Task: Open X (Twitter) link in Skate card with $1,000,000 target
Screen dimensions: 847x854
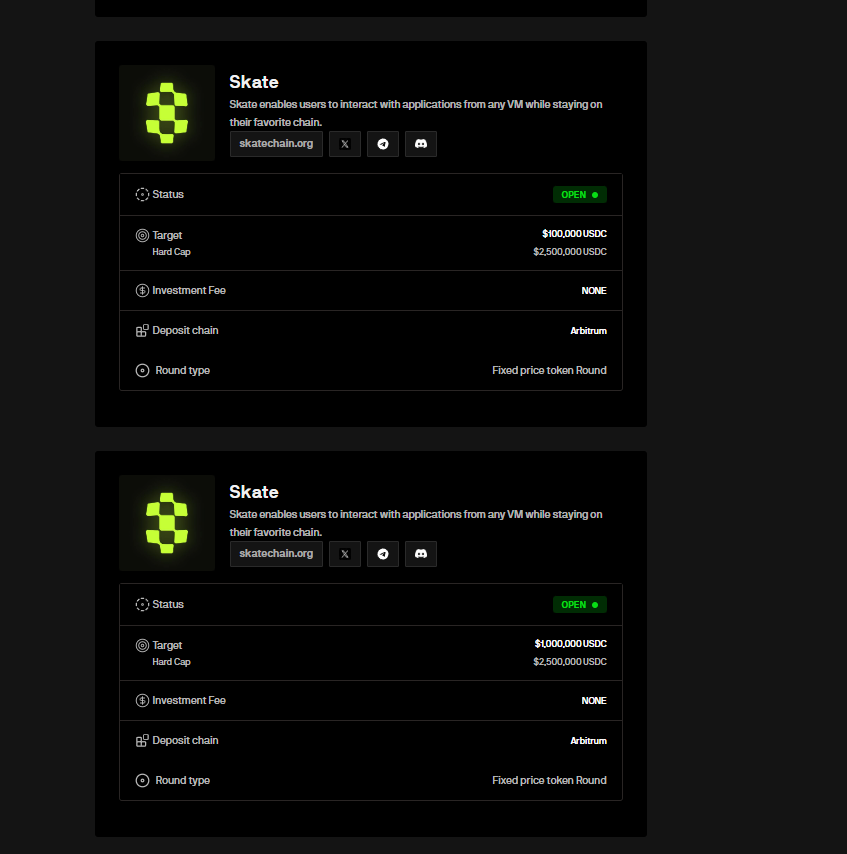Action: (345, 554)
